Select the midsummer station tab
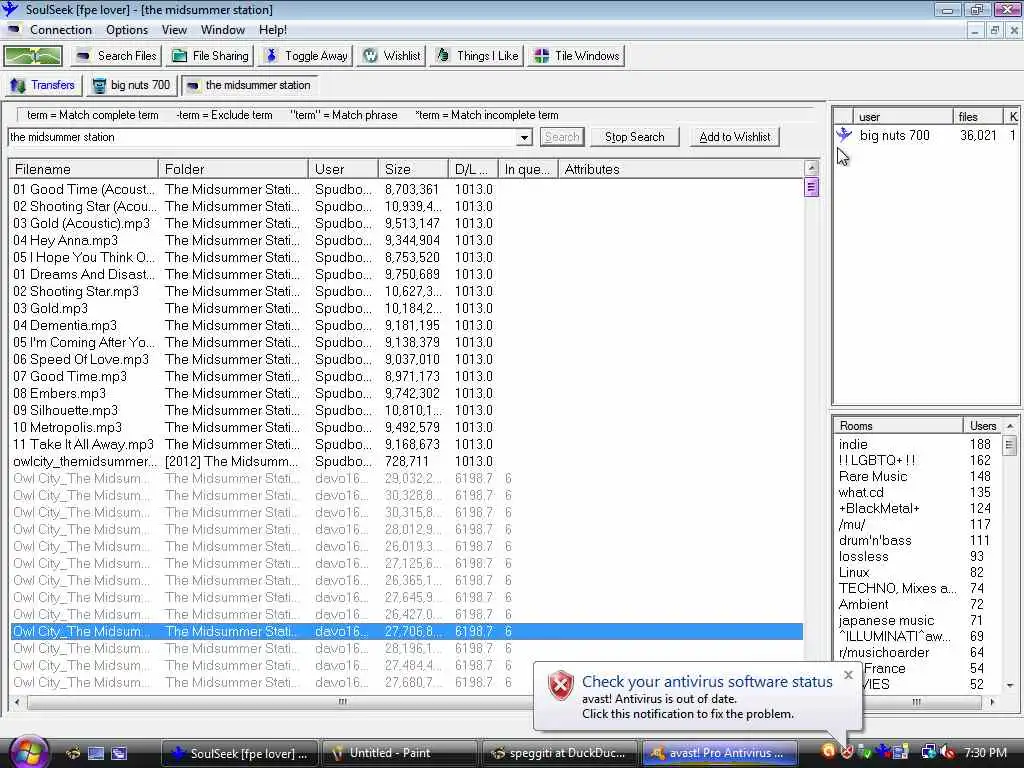The width and height of the screenshot is (1024, 768). pyautogui.click(x=248, y=85)
